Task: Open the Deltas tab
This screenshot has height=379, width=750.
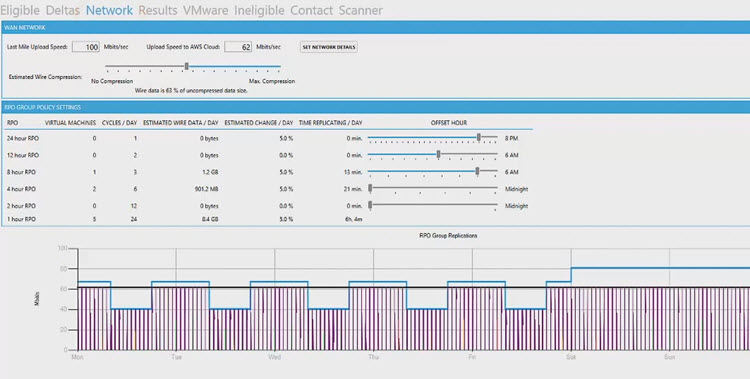Action: click(63, 10)
